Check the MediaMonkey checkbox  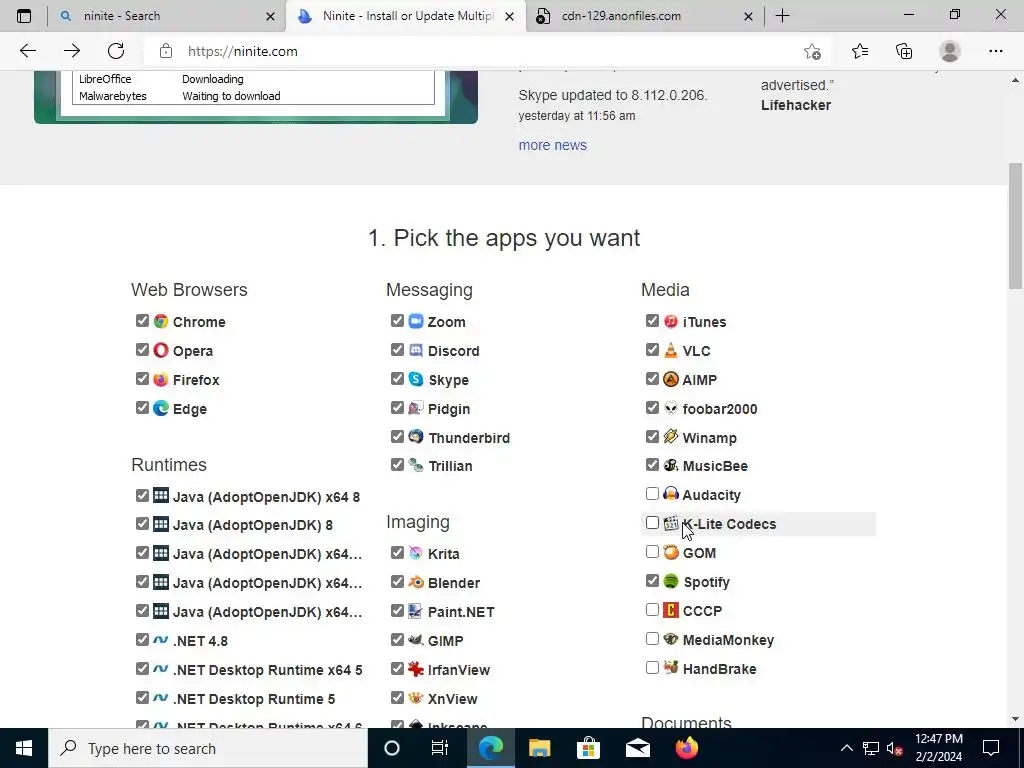[652, 639]
